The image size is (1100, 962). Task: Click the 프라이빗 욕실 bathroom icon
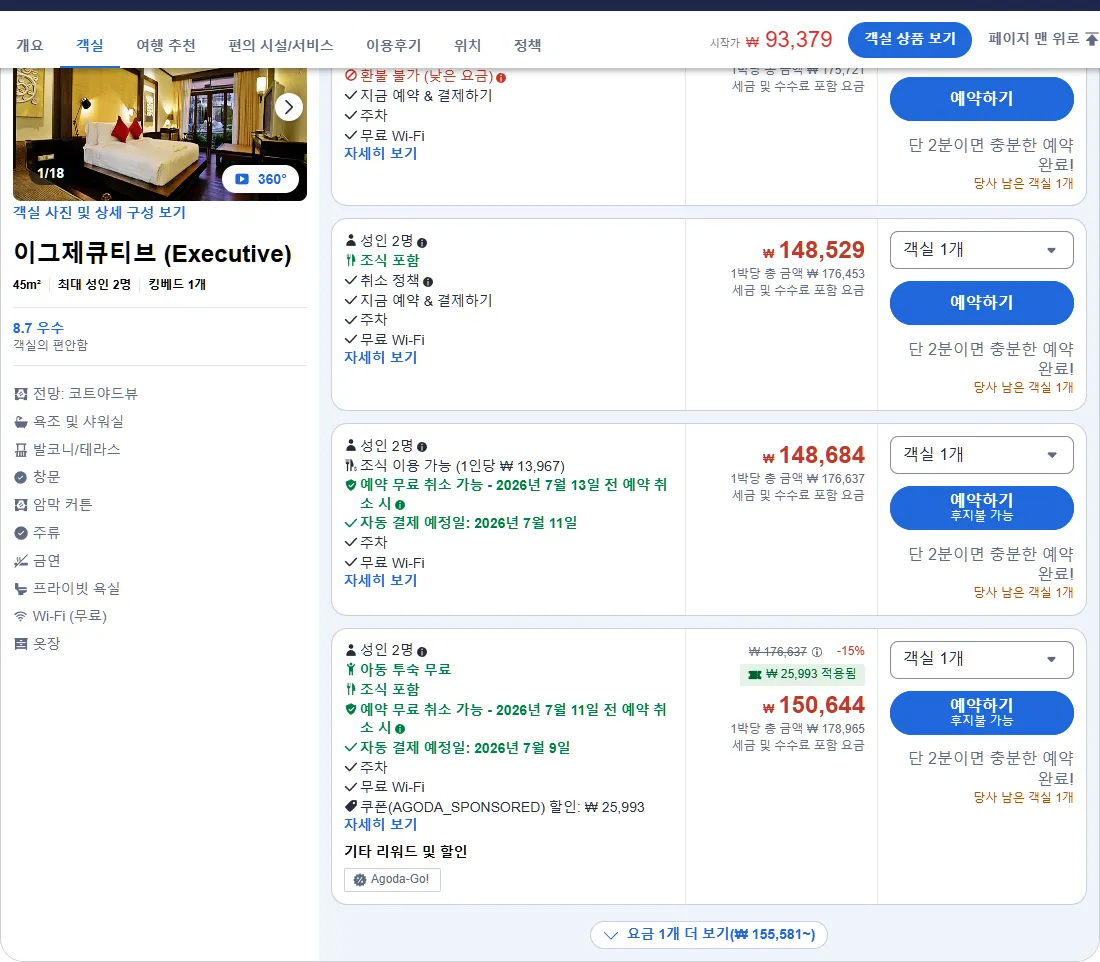click(21, 589)
